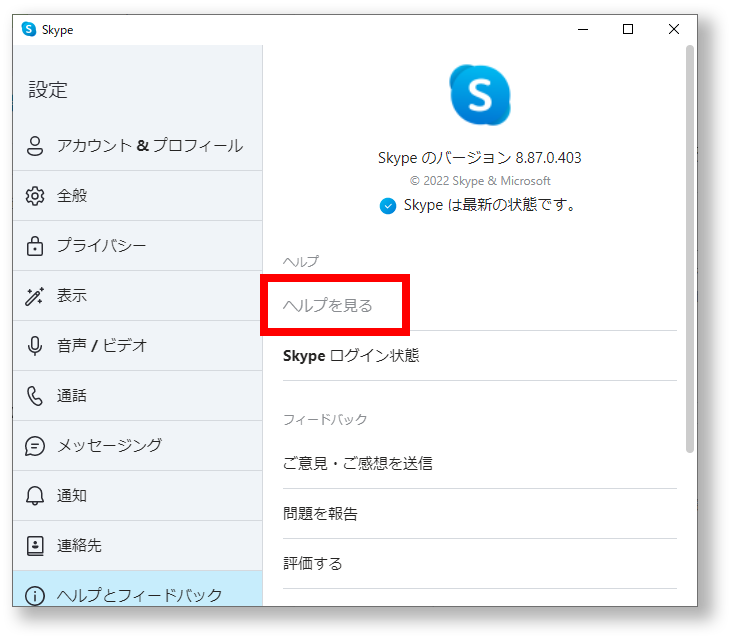Click the blue checkmark update status icon
733x640 pixels.
[388, 206]
